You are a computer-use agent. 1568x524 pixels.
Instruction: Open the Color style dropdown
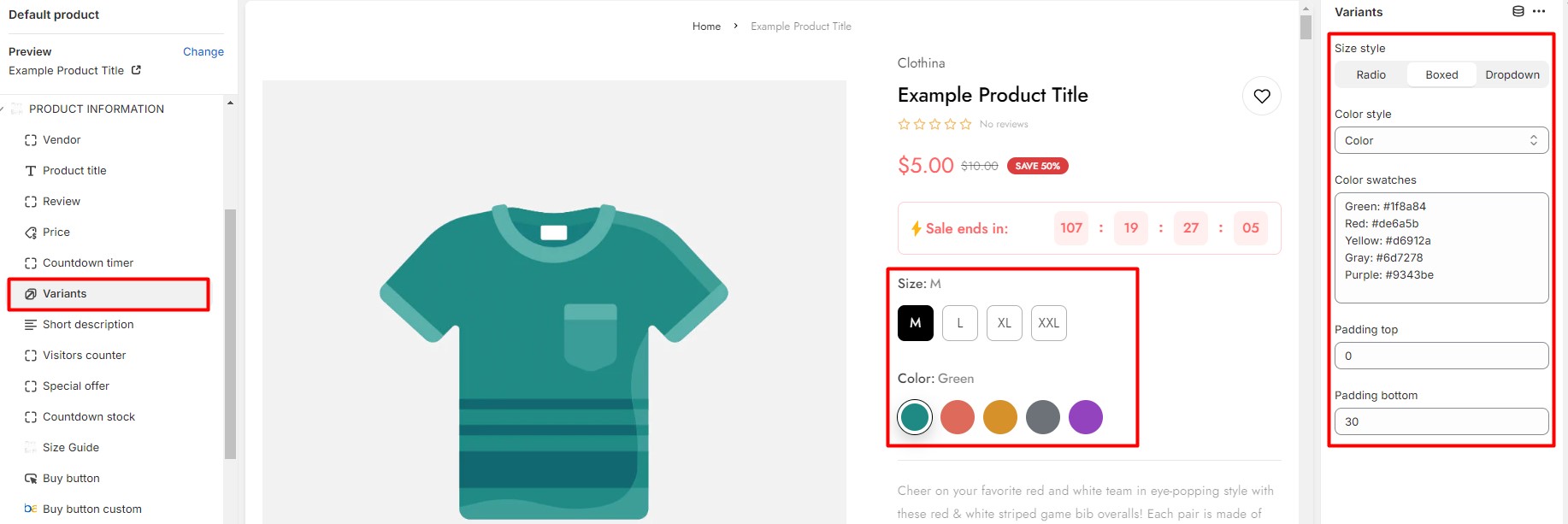click(1441, 140)
